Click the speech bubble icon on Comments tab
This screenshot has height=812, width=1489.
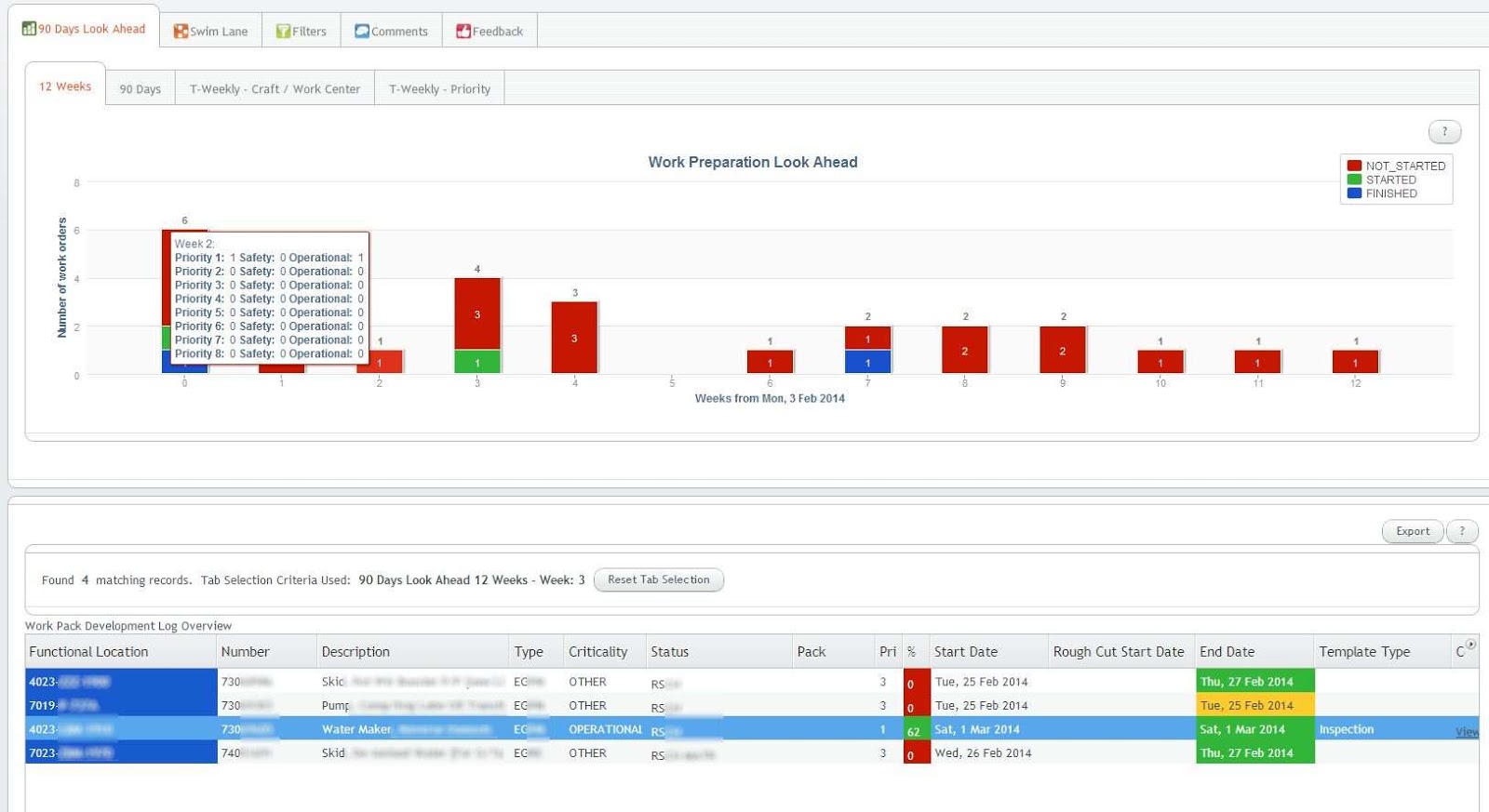click(362, 32)
